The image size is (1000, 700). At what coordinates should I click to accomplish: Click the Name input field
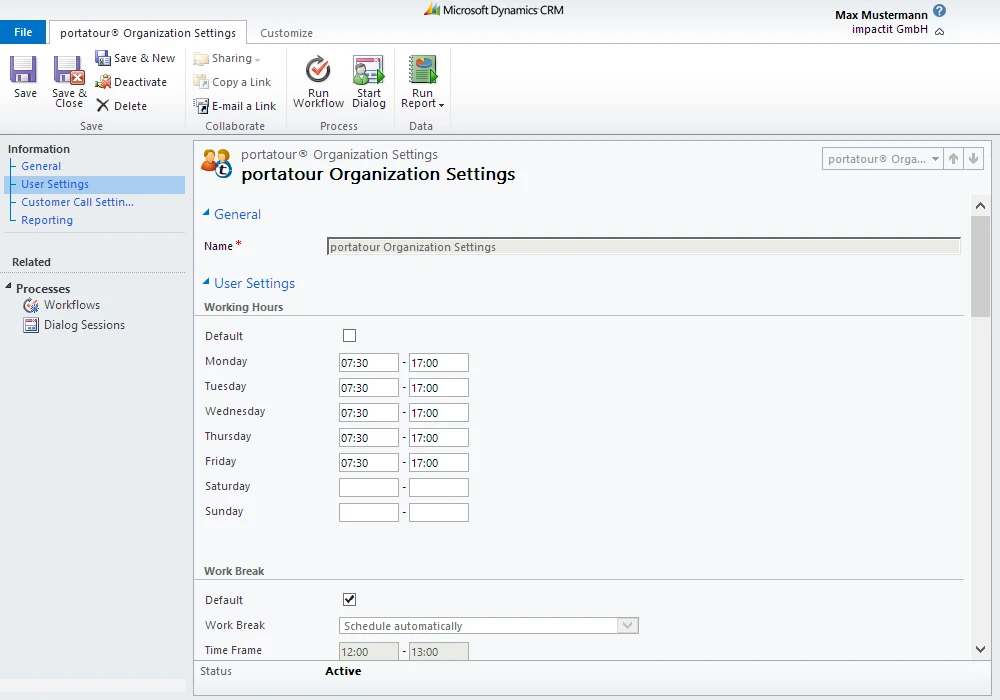tap(643, 247)
